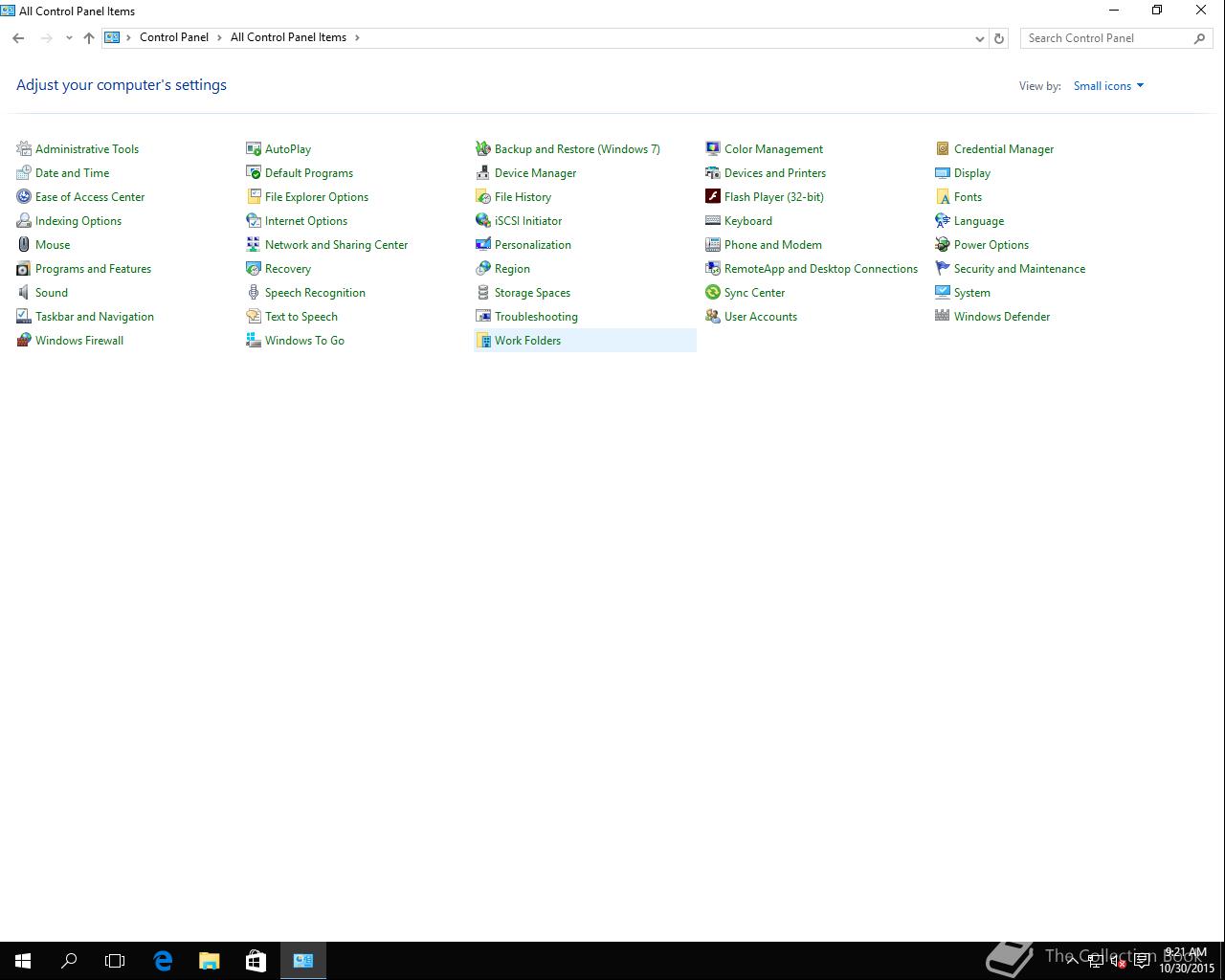Viewport: 1225px width, 980px height.
Task: Go up one level with Up arrow
Action: coord(89,38)
